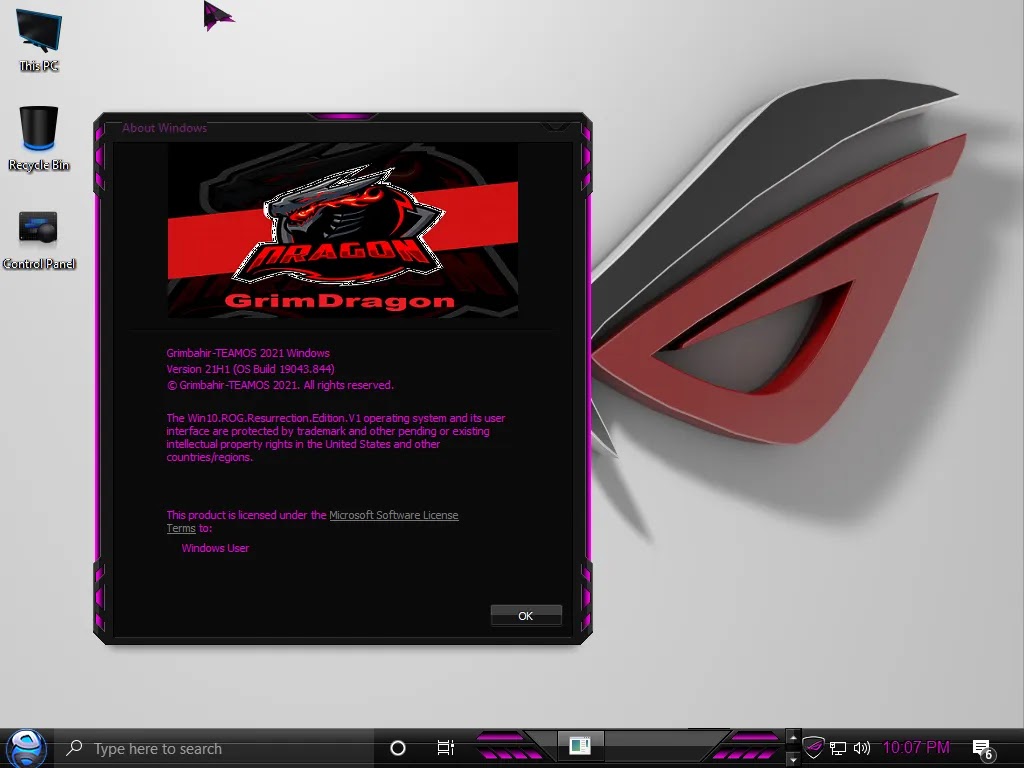Focus the 'Type here to search' box
Image resolution: width=1024 pixels, height=768 pixels.
point(214,748)
